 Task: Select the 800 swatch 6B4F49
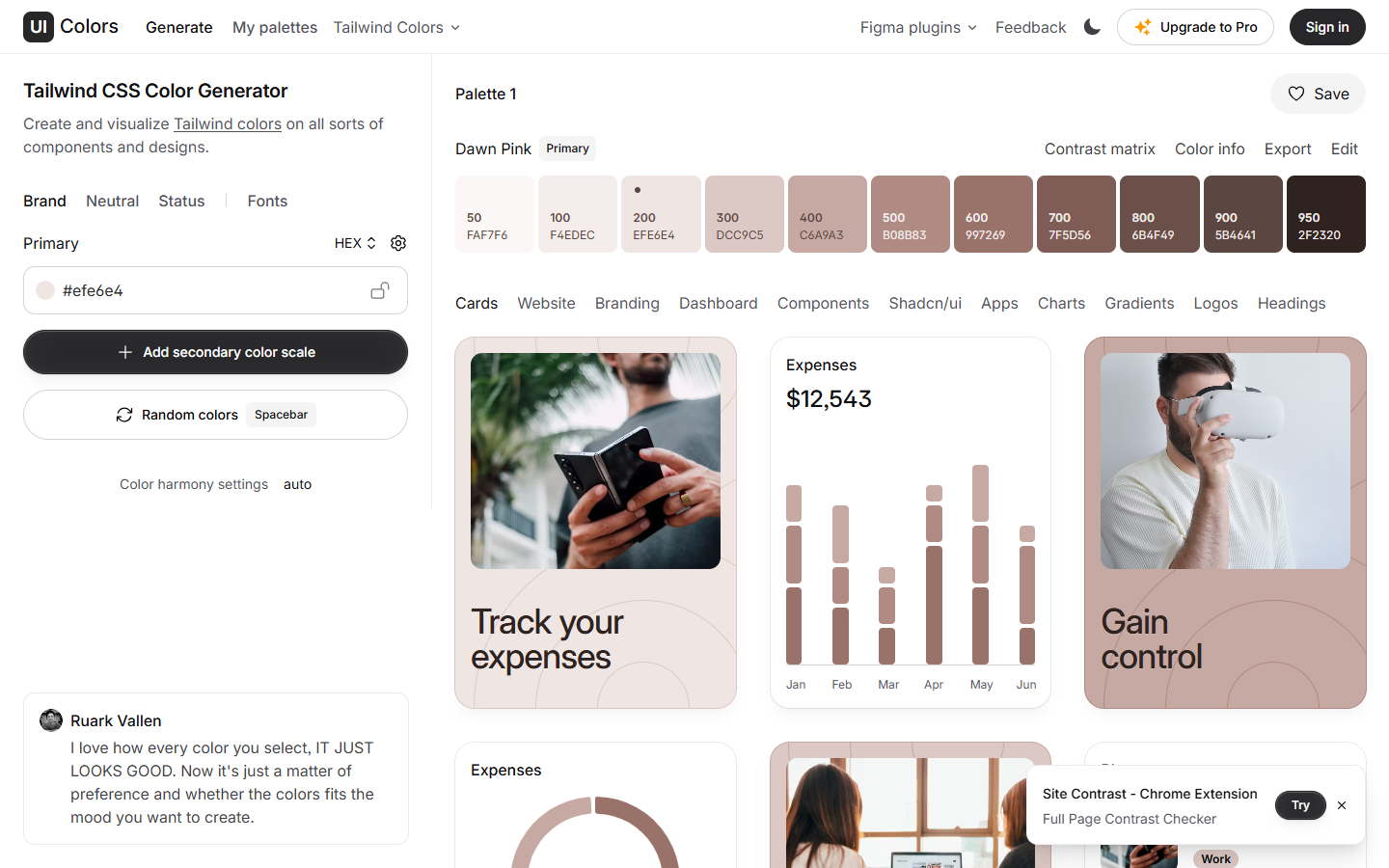[x=1160, y=214]
